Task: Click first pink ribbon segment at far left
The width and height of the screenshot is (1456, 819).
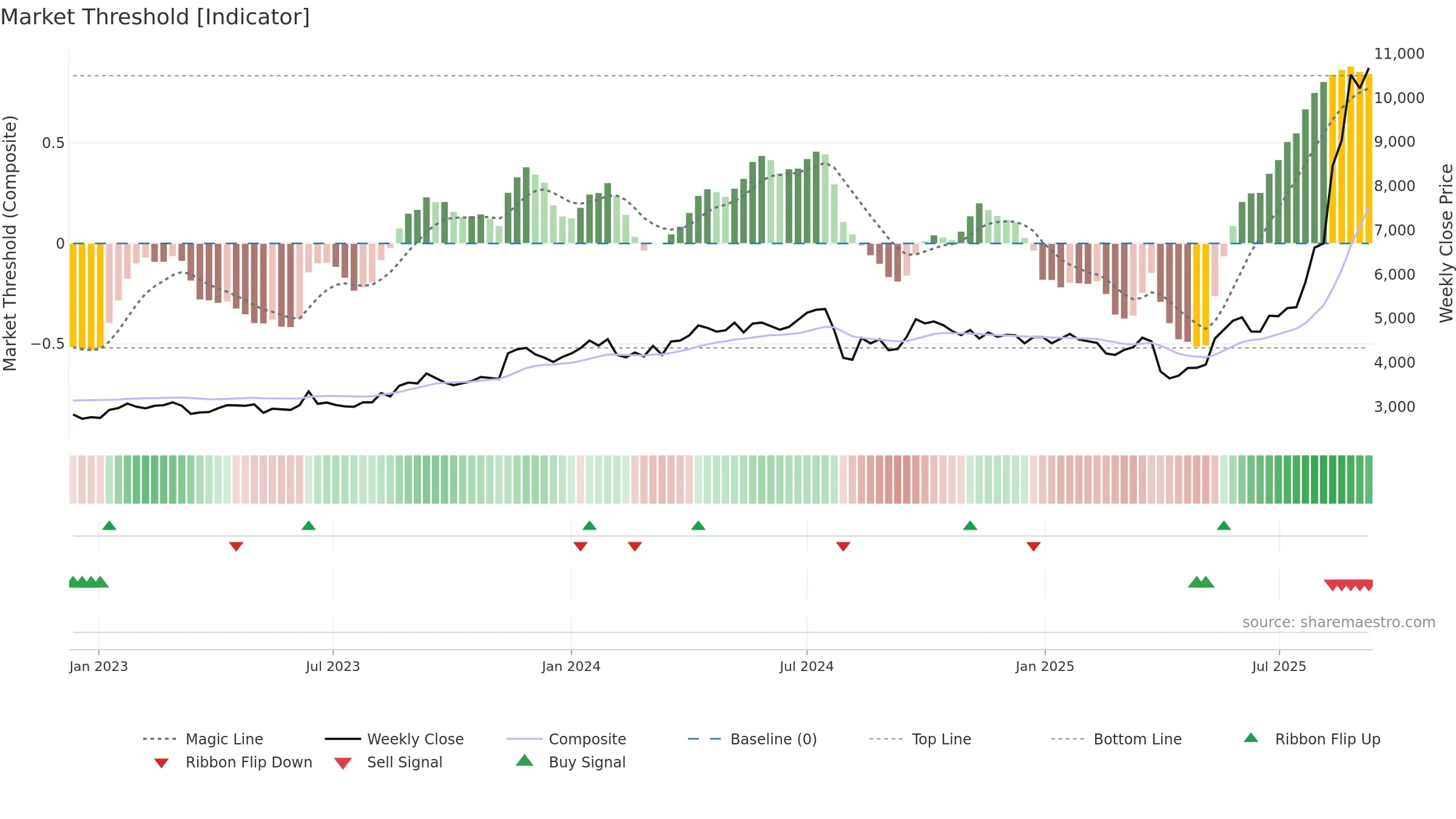Action: 73,479
